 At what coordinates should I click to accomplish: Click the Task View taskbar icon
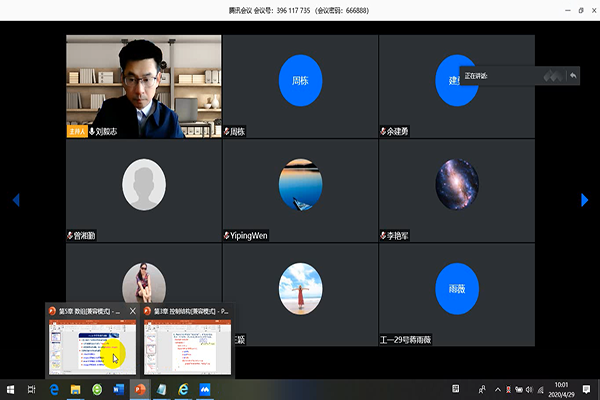click(x=32, y=389)
